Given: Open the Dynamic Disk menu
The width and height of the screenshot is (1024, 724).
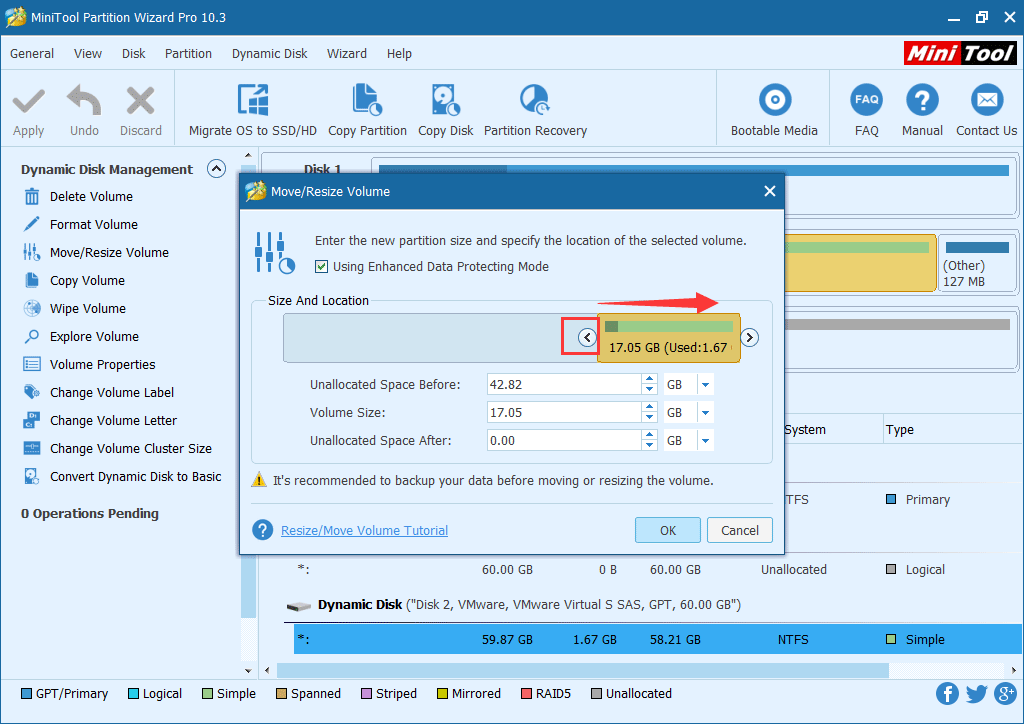Looking at the screenshot, I should pos(269,54).
